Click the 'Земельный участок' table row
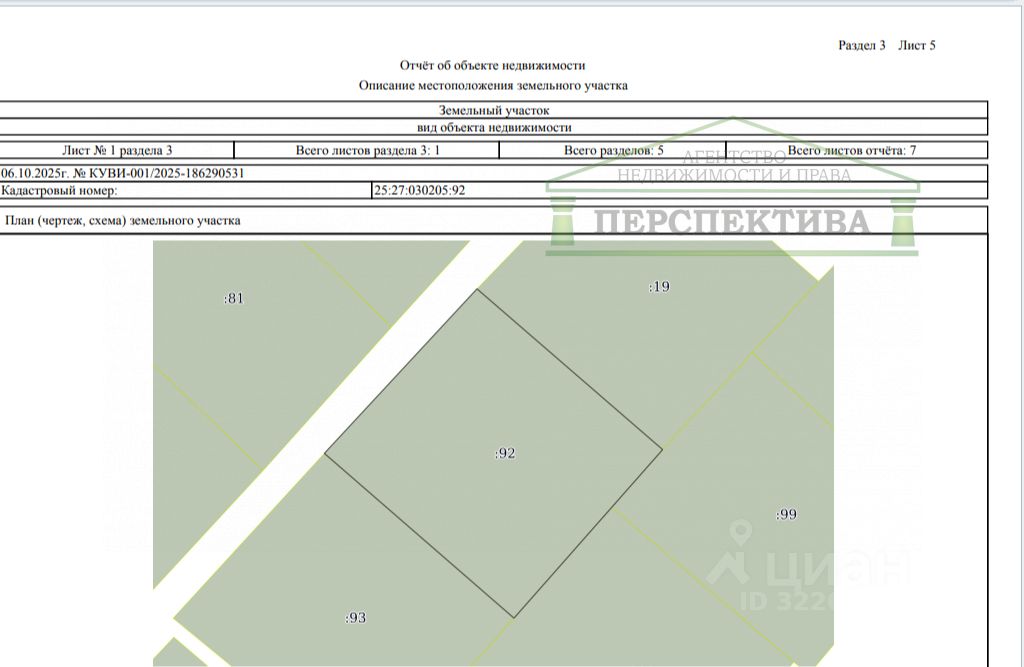1024x667 pixels. click(493, 110)
